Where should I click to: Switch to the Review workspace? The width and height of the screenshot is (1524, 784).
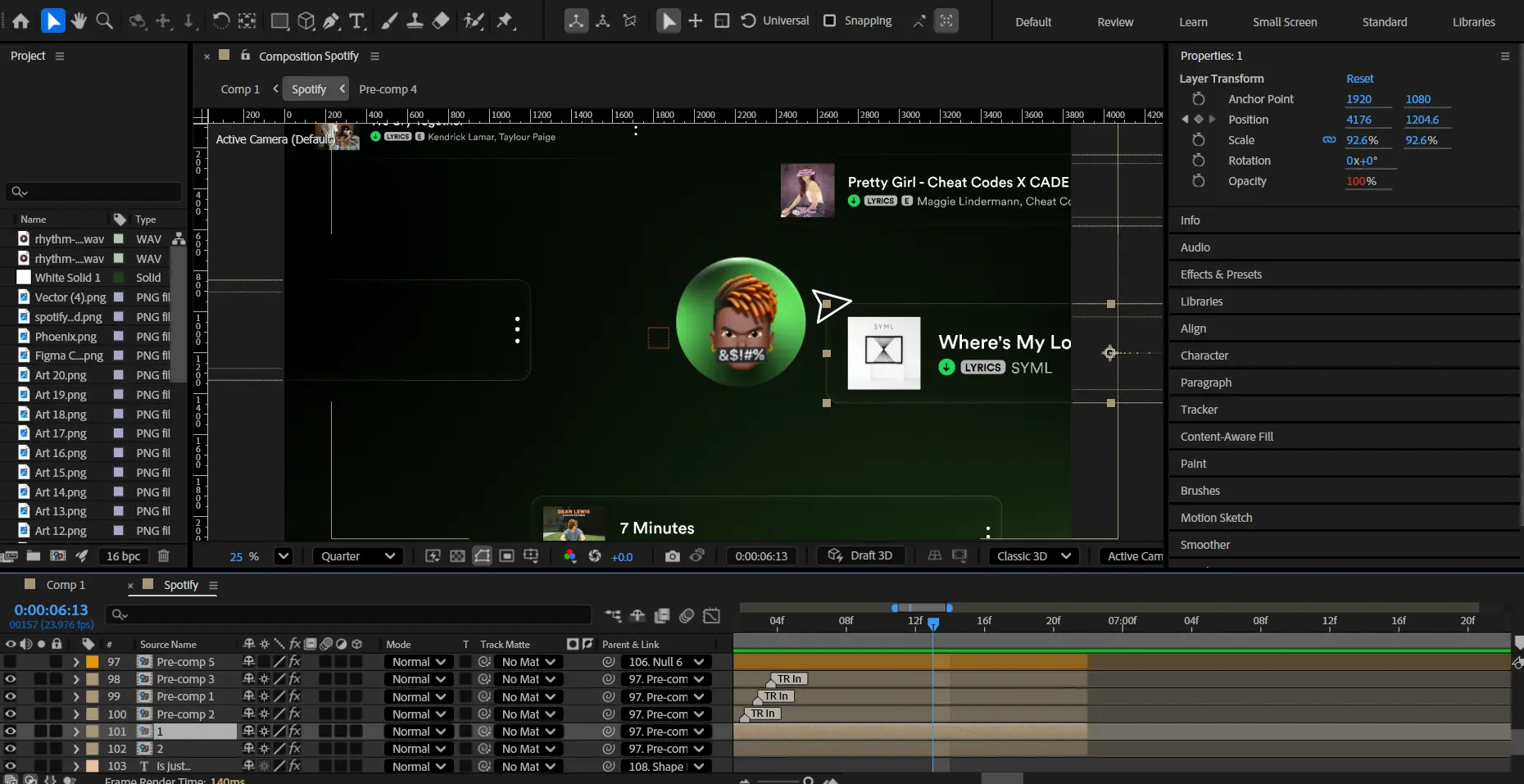click(1115, 22)
